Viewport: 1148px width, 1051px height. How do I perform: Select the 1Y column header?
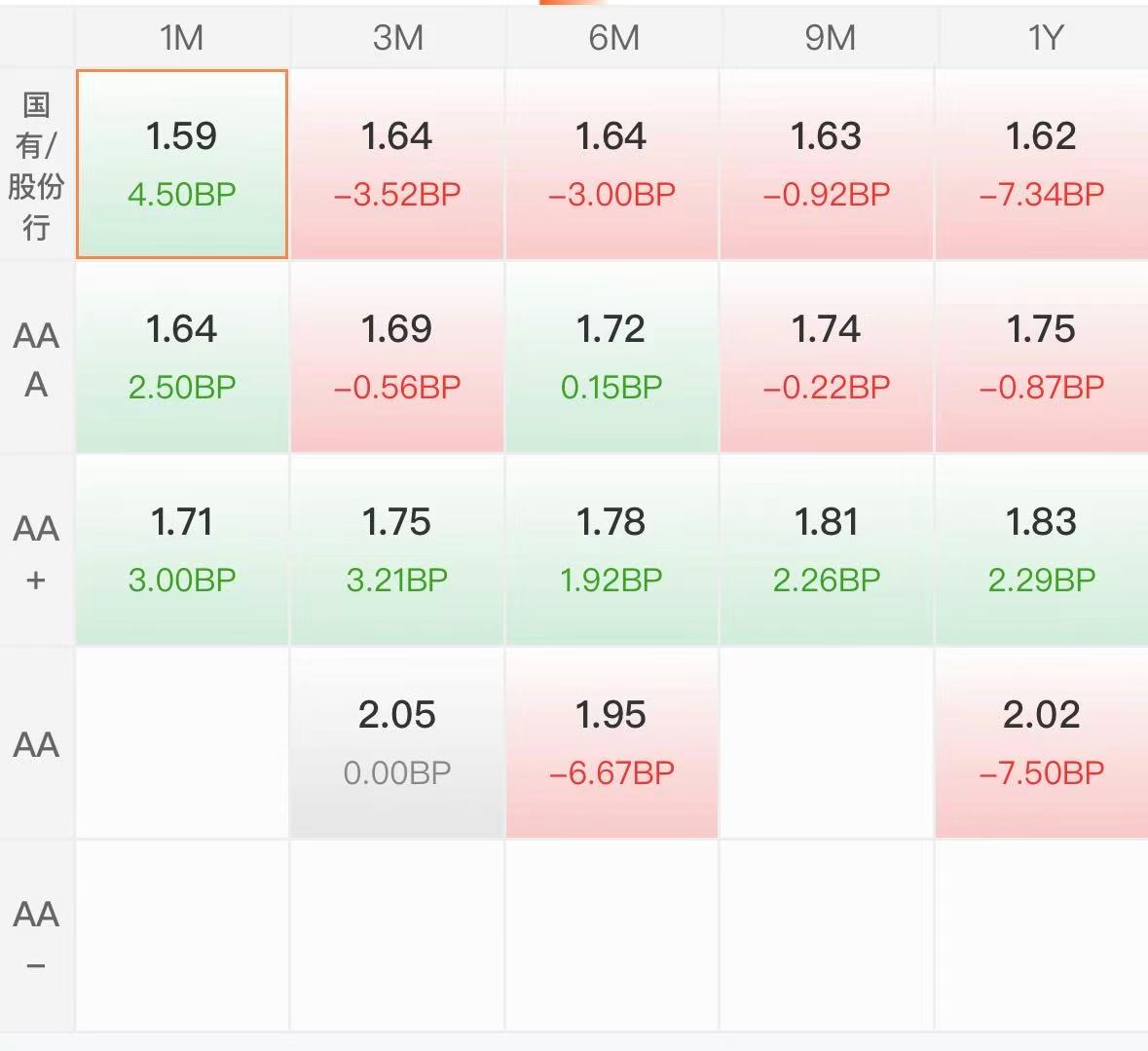coord(1043,37)
